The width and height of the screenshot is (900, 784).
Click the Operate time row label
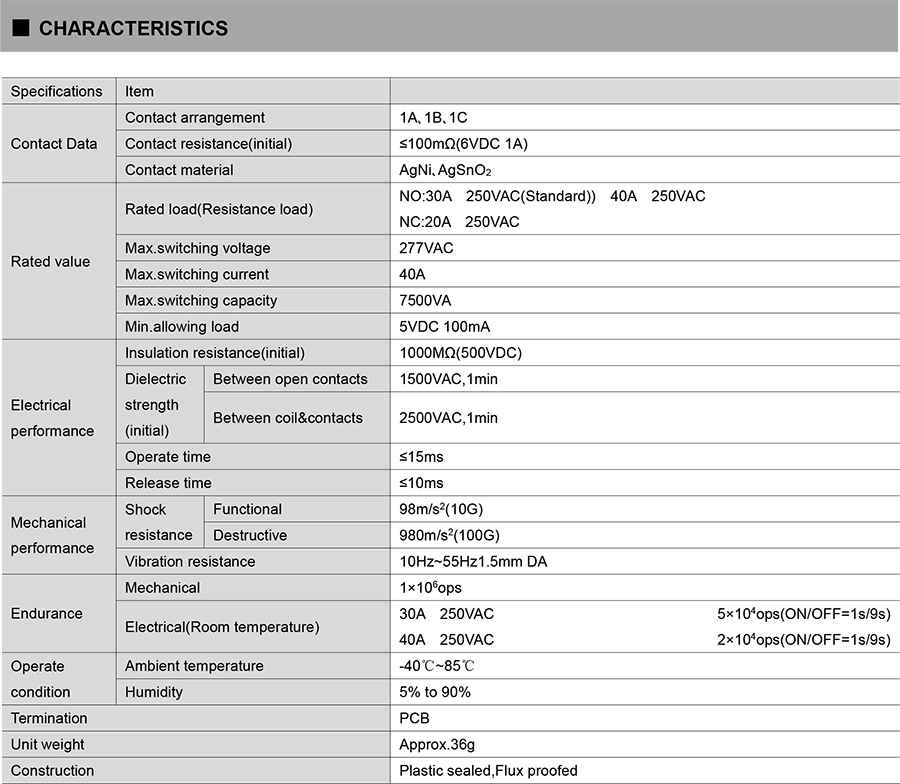pyautogui.click(x=168, y=457)
